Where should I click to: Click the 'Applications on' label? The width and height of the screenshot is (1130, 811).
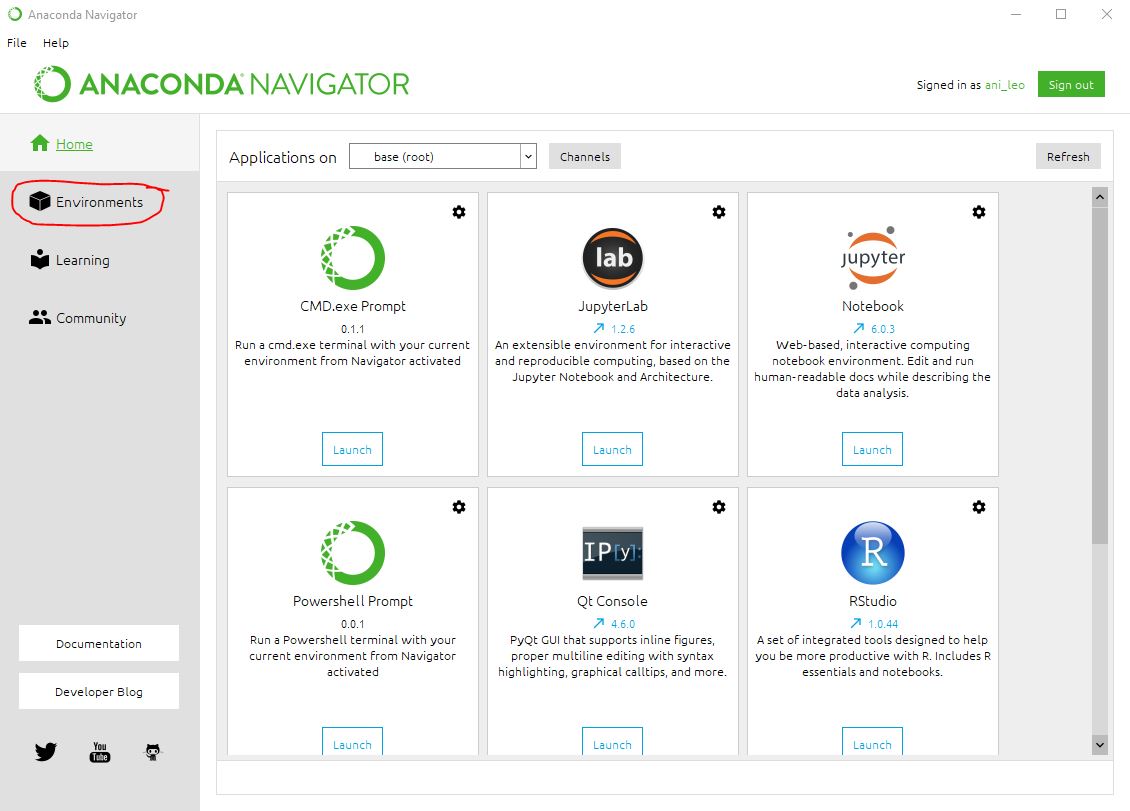tap(282, 157)
